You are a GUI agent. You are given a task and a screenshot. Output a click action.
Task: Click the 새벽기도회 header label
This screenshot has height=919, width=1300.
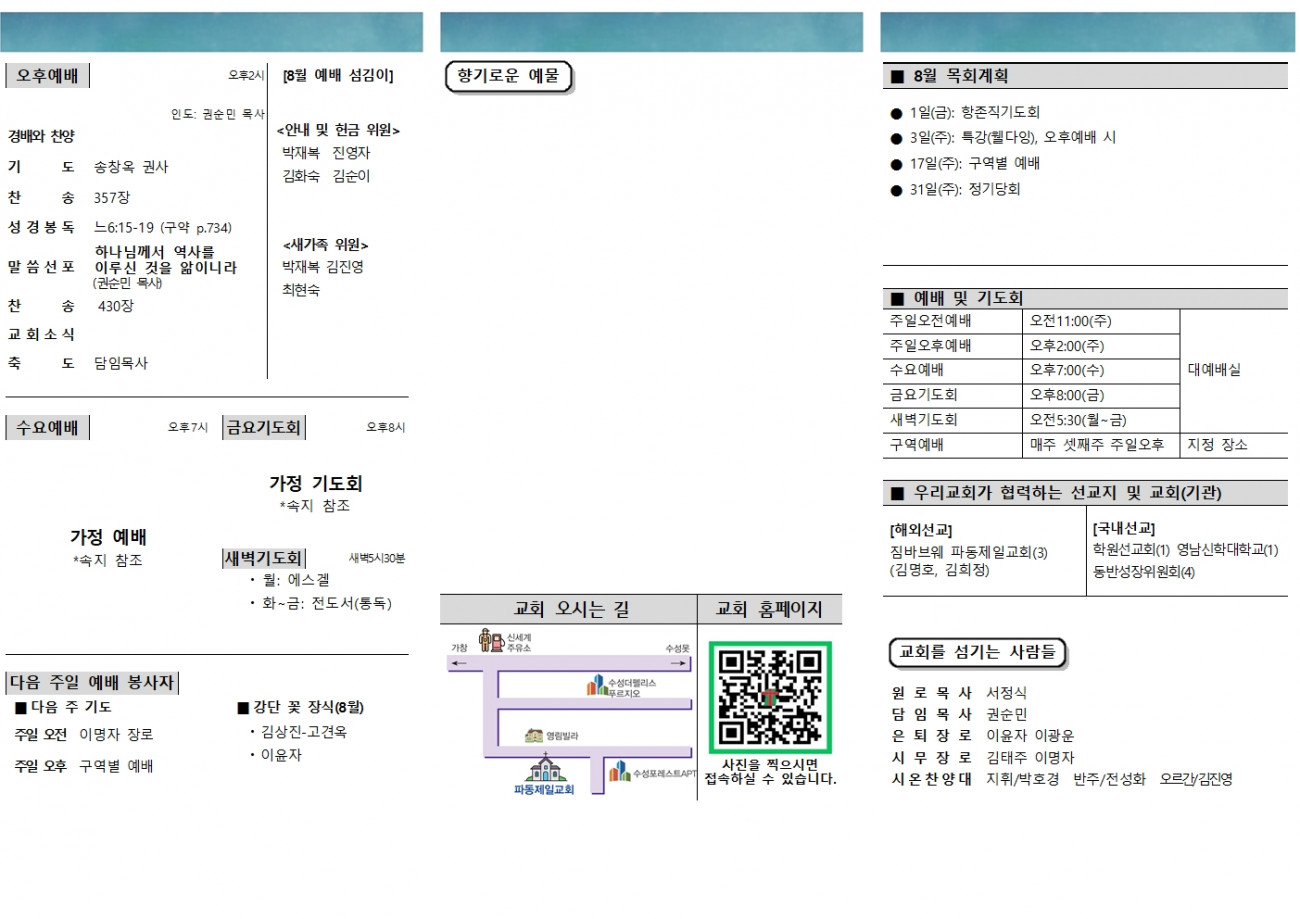point(264,558)
